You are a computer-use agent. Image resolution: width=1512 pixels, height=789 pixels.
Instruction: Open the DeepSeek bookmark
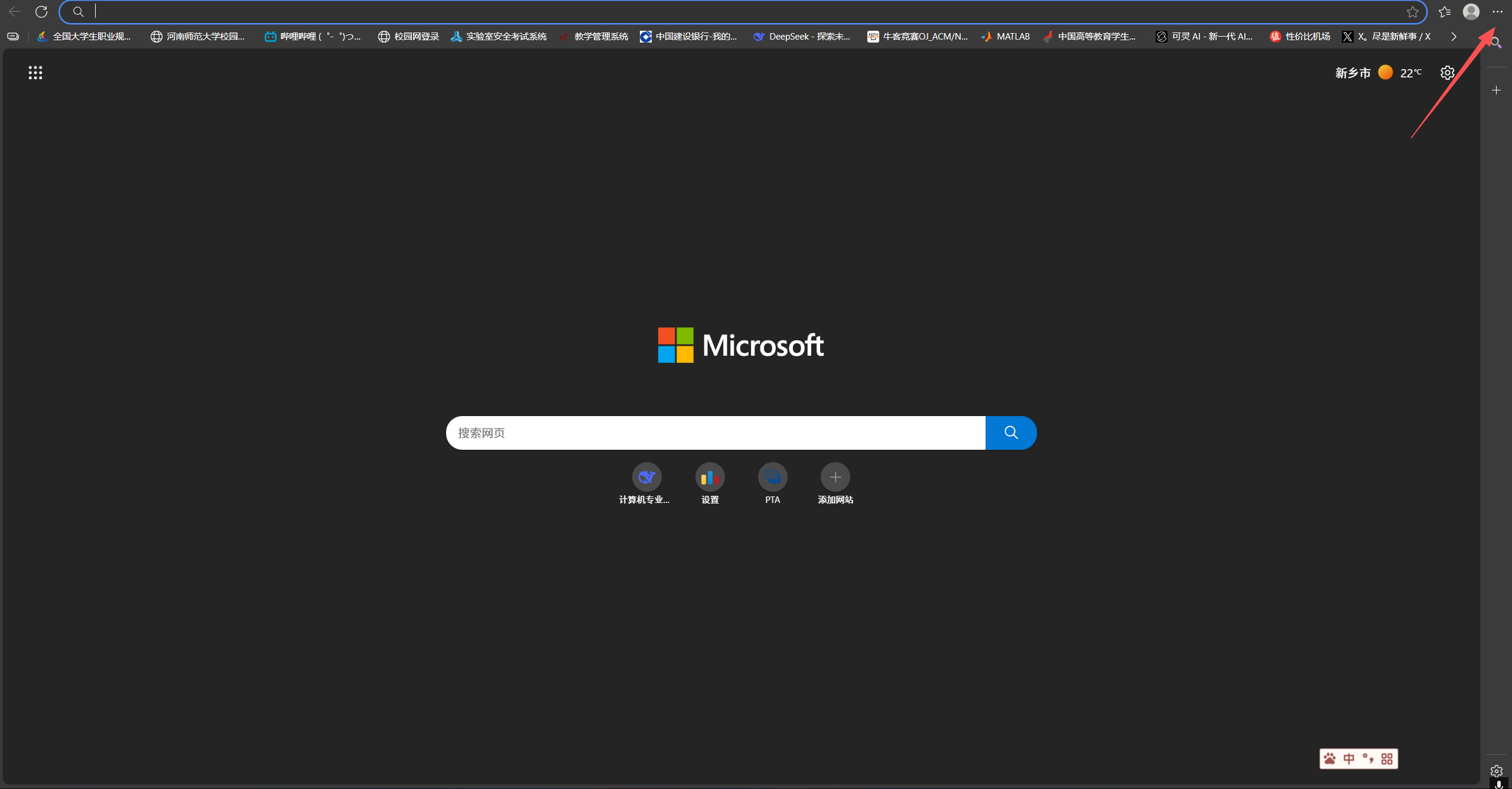pos(802,37)
